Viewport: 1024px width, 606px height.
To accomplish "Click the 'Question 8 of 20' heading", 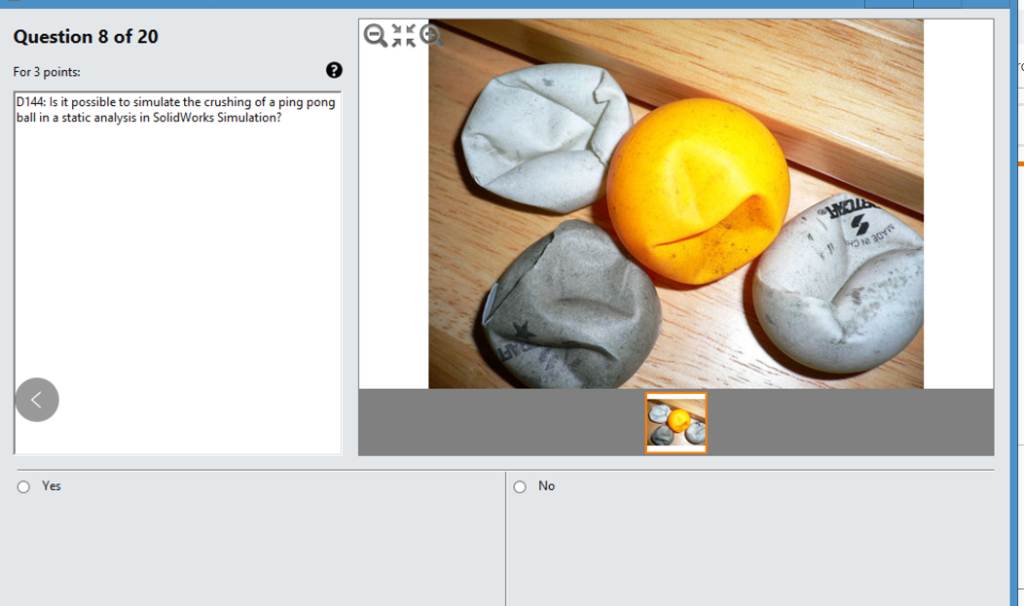I will click(86, 36).
